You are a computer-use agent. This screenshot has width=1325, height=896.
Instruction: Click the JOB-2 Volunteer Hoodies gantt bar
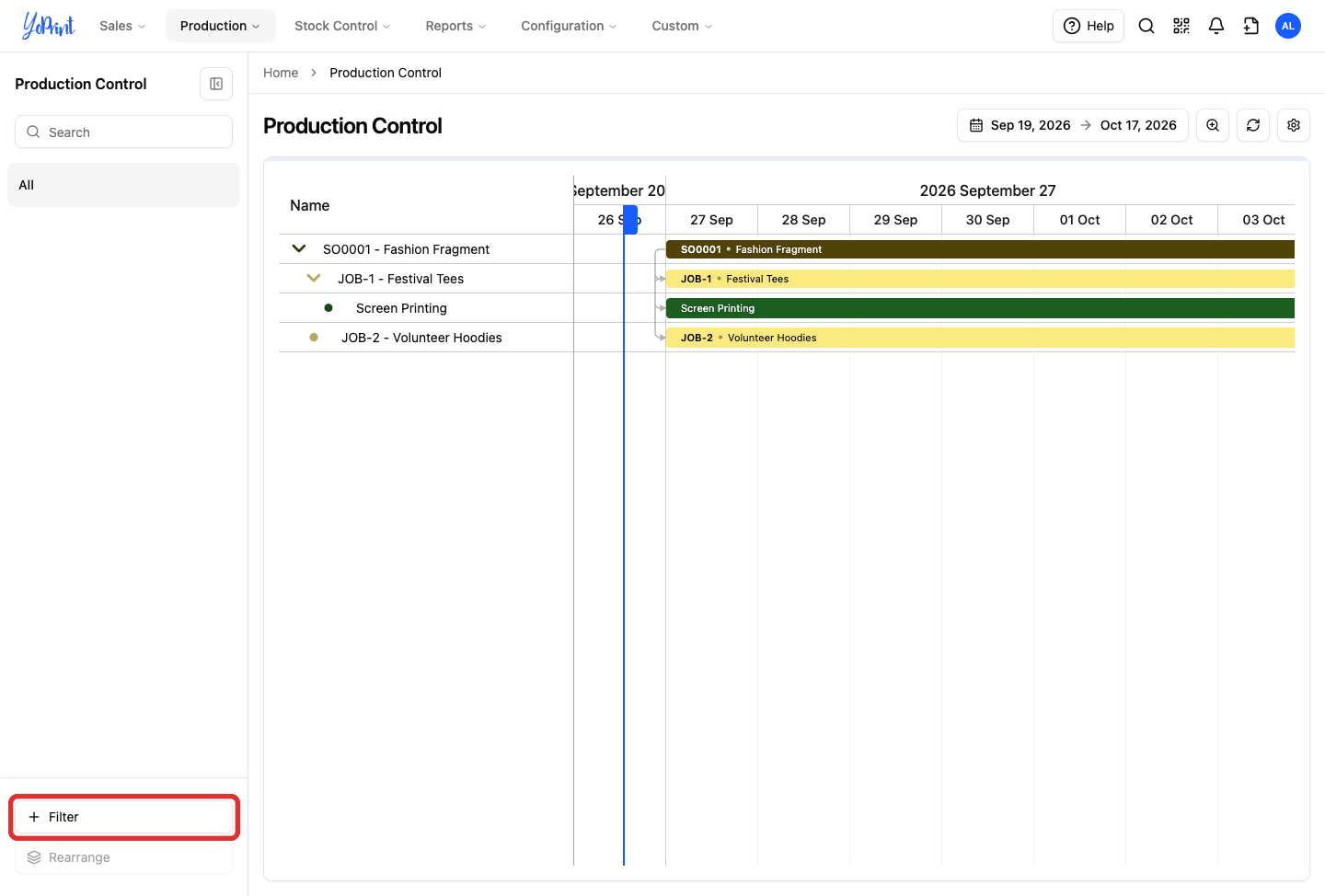tap(980, 338)
